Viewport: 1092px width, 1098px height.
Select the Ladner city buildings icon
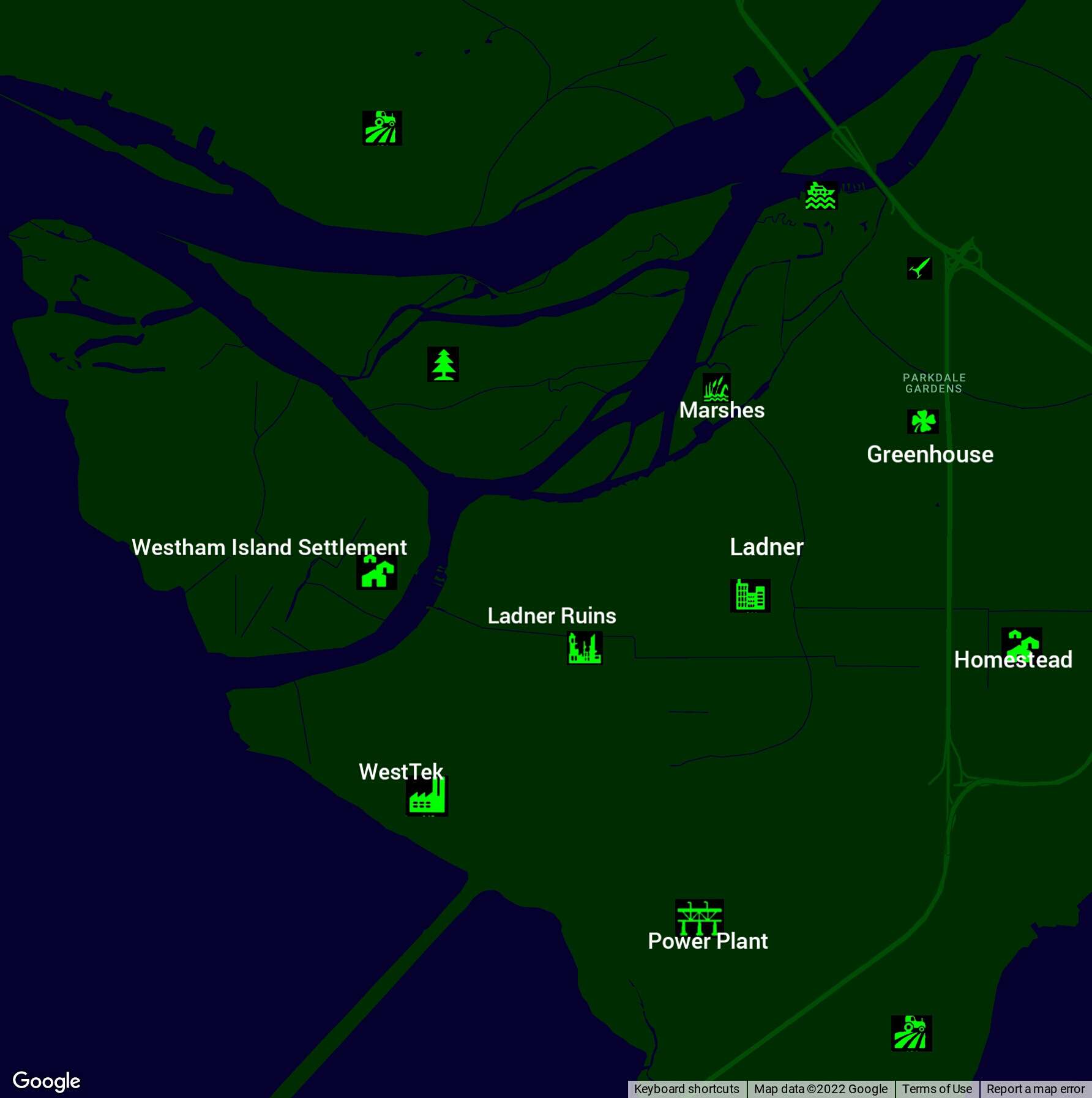(x=750, y=595)
